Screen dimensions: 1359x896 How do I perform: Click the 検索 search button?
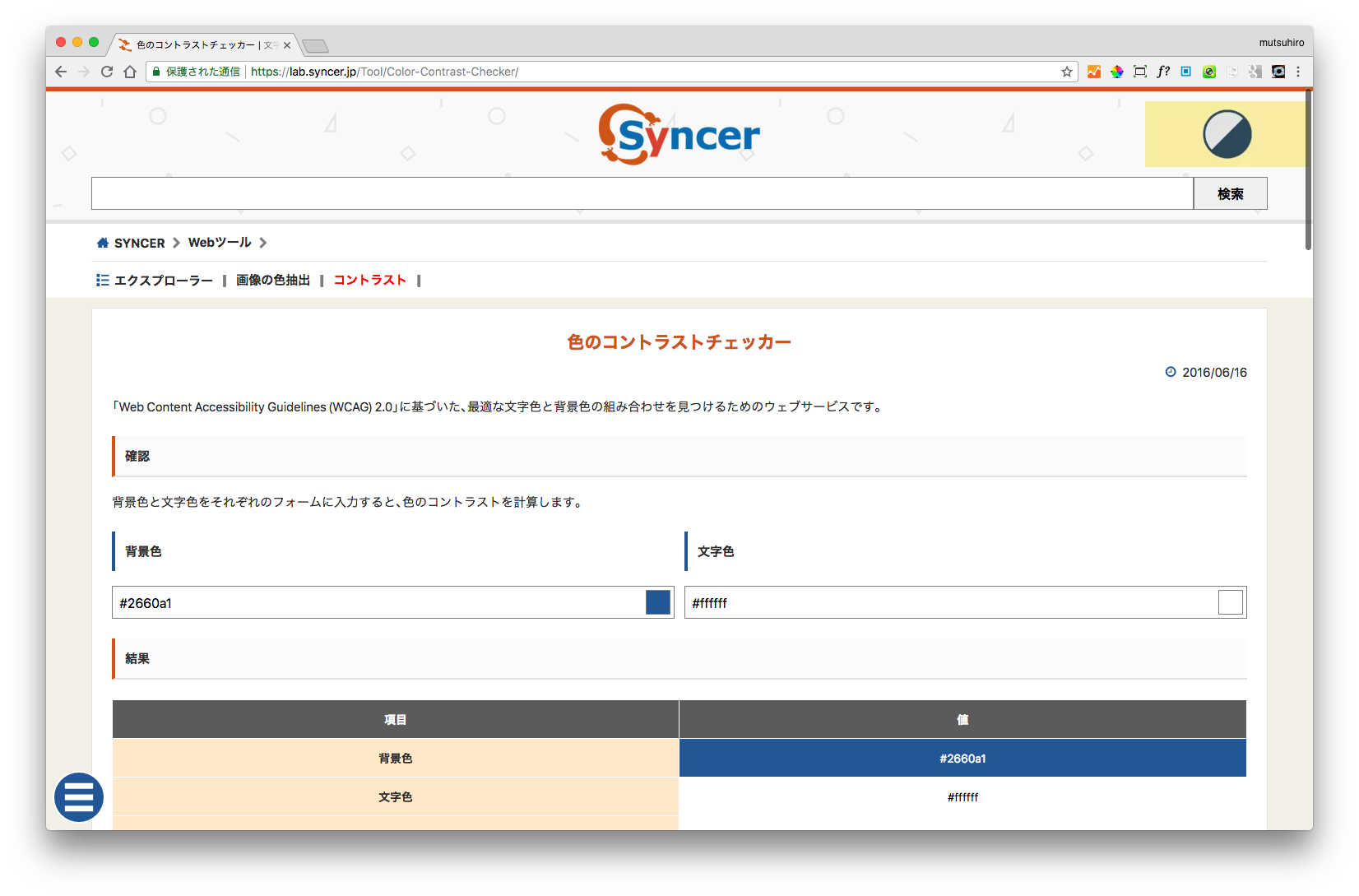(1231, 193)
